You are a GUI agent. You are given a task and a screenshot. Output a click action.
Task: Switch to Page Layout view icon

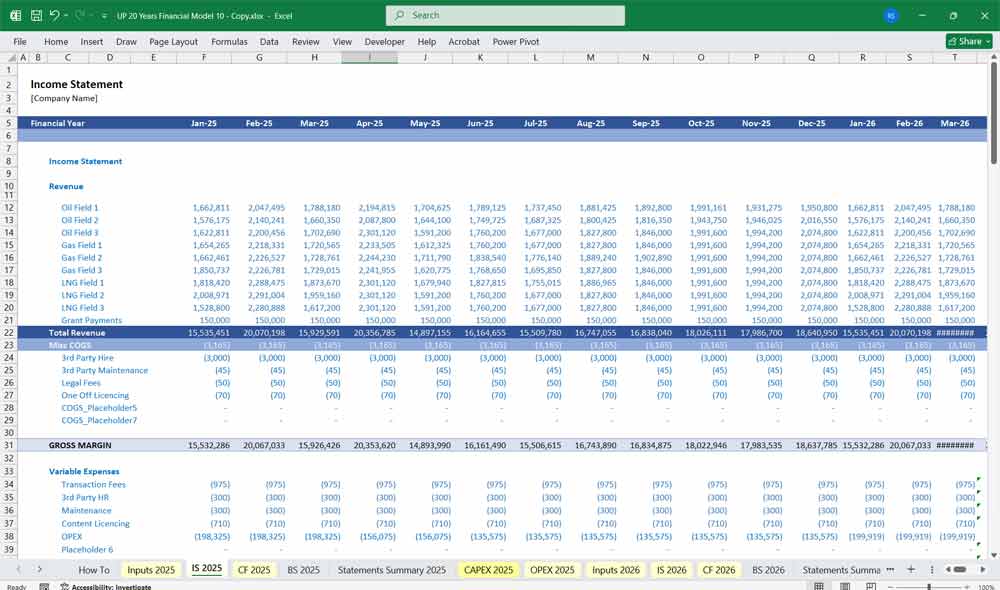[x=845, y=585]
